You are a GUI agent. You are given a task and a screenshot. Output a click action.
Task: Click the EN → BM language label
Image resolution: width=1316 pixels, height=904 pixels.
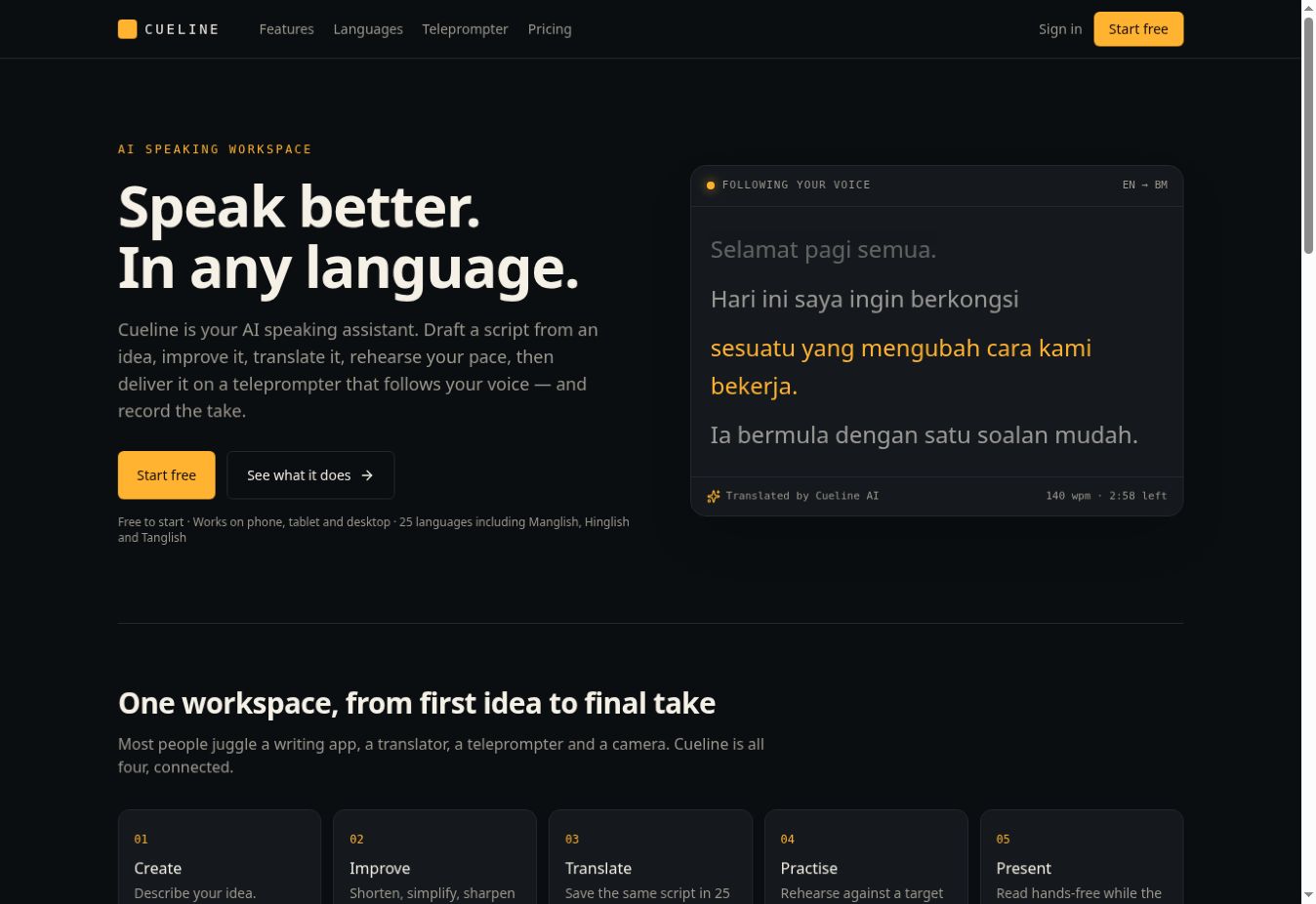coord(1144,185)
